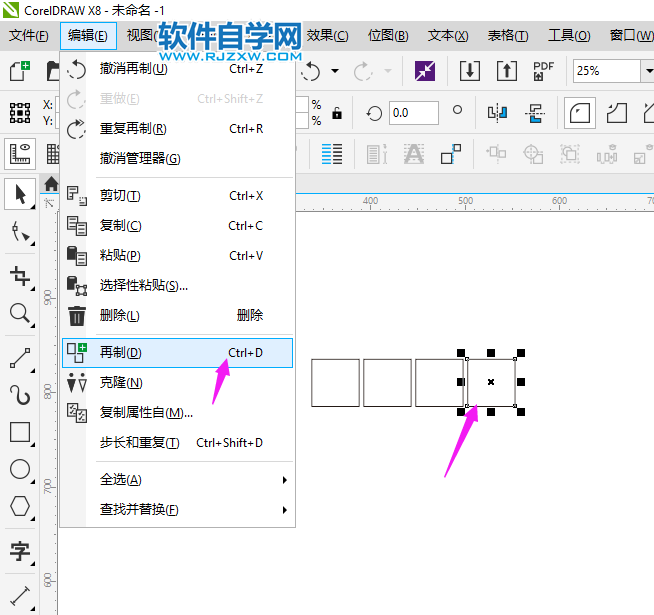This screenshot has height=615, width=654.
Task: Click the Mirror vertically icon
Action: pos(535,113)
